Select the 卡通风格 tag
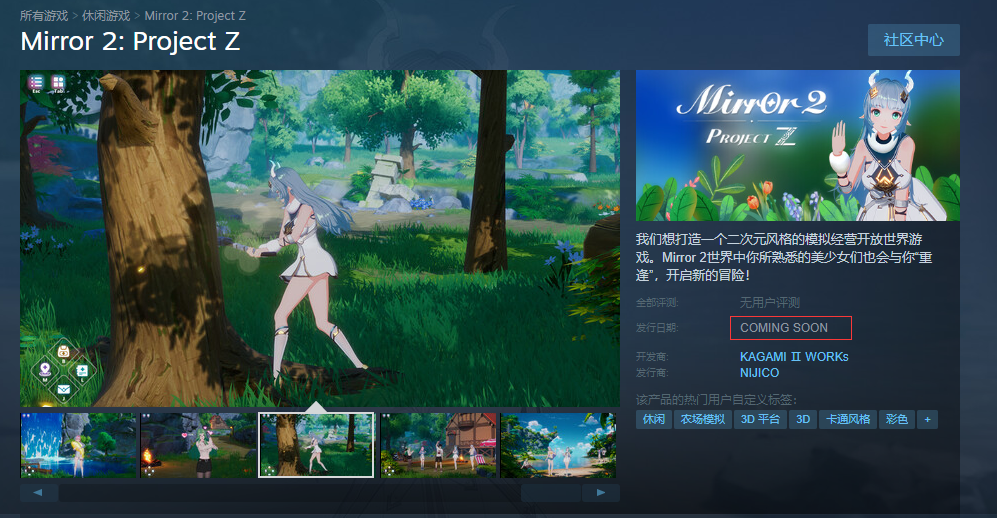The height and width of the screenshot is (518, 997). pyautogui.click(x=848, y=419)
